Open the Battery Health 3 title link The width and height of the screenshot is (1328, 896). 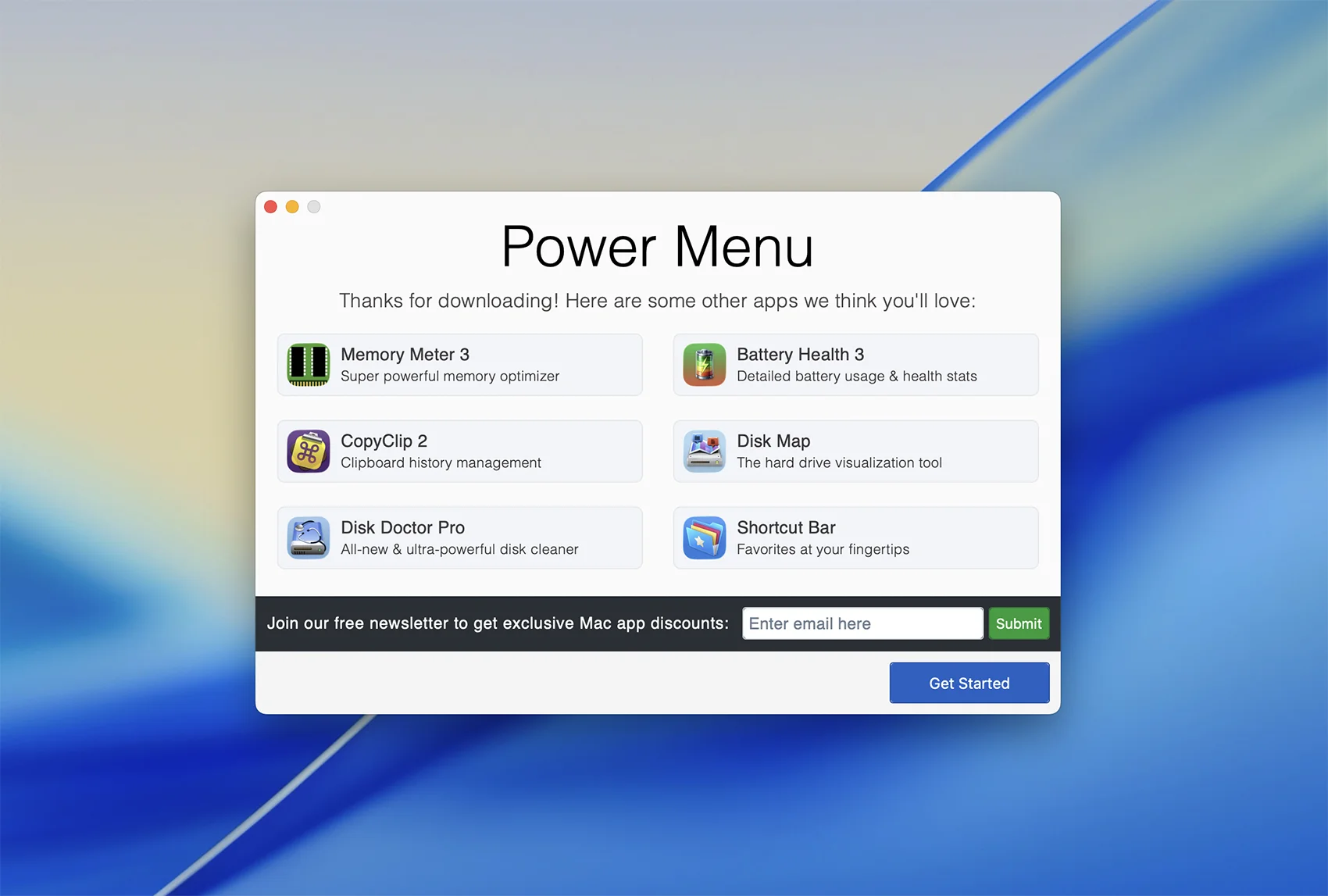pos(800,355)
